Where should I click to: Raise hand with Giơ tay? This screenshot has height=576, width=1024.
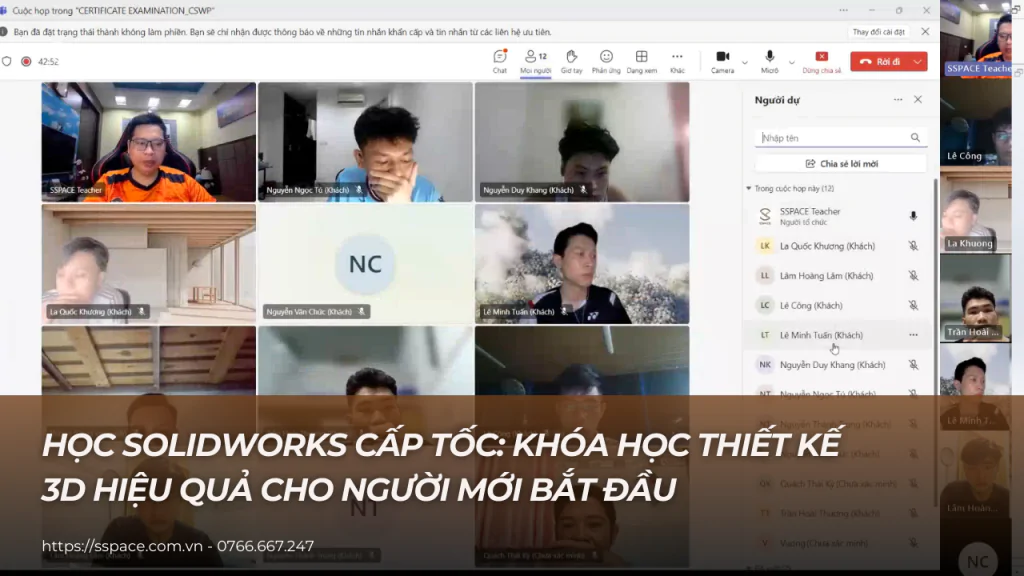tap(571, 61)
